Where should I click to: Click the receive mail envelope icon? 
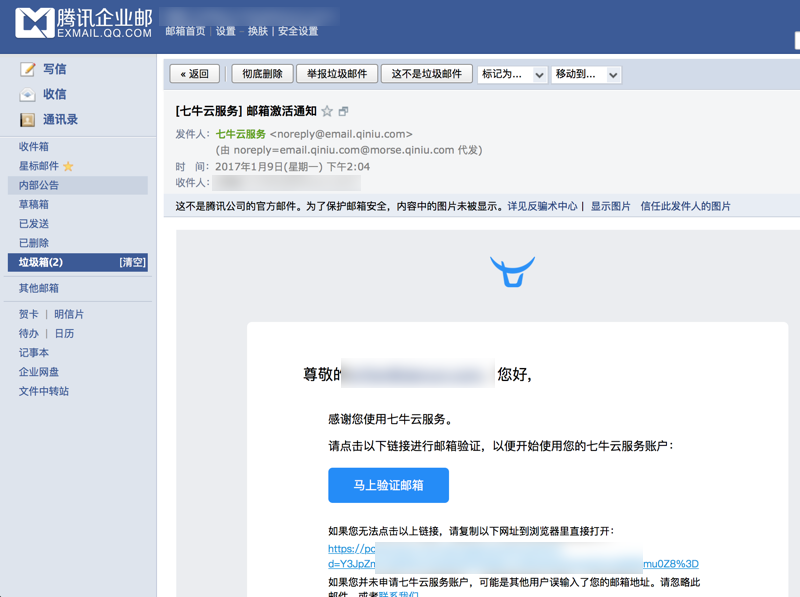pos(28,94)
